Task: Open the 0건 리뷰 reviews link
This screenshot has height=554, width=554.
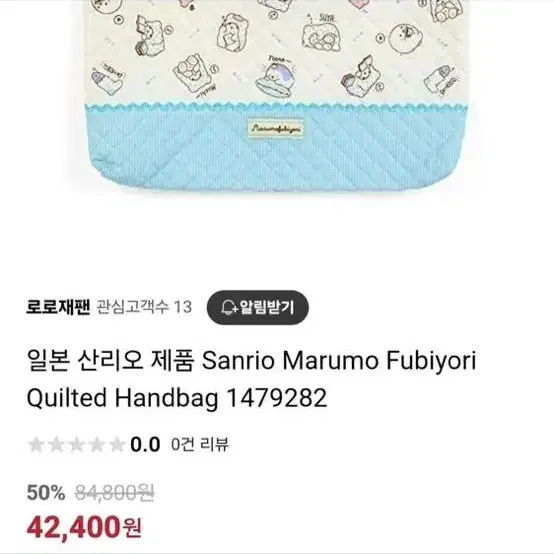Action: [200, 444]
